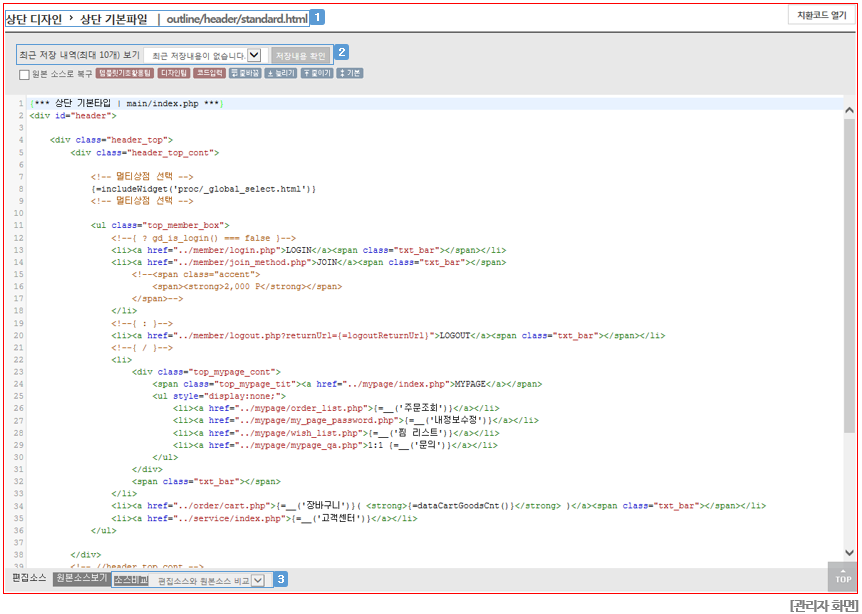Click the includeWidget proc/_global_select.html line

pos(203,189)
